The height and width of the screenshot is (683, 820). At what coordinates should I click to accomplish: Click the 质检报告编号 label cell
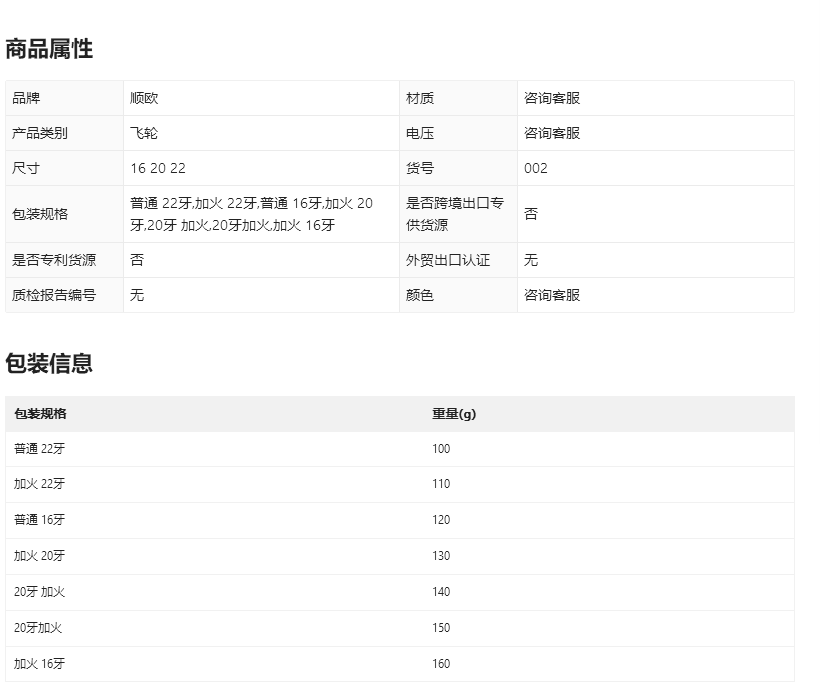54,295
